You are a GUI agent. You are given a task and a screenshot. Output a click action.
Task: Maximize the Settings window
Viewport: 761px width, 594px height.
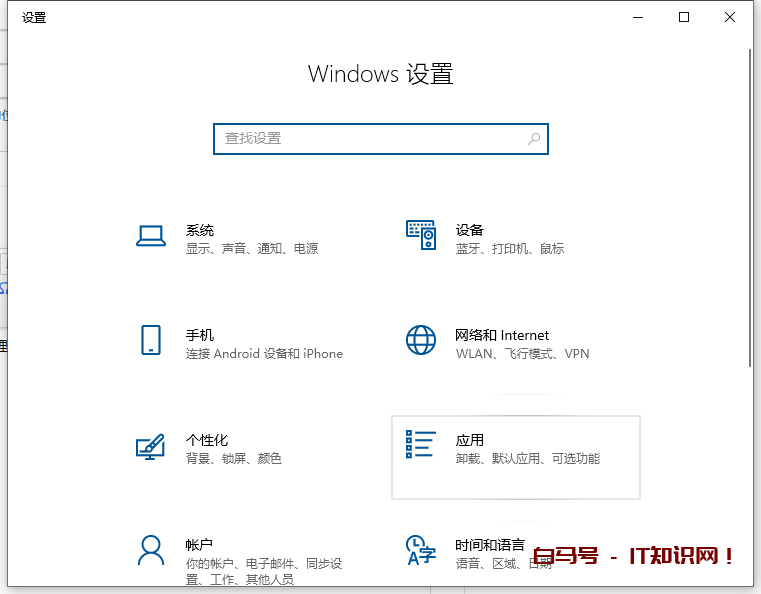tap(684, 17)
